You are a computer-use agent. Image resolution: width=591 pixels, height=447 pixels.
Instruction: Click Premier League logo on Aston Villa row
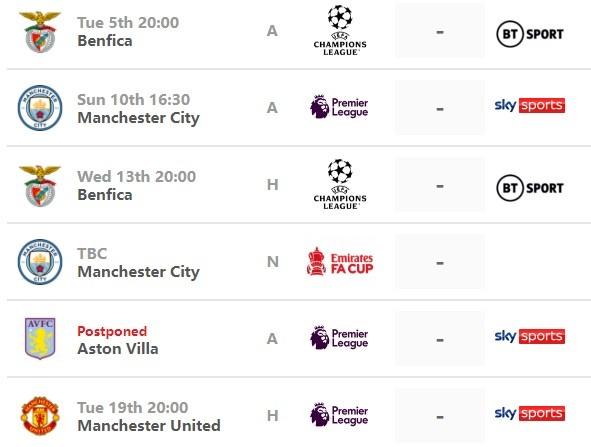339,338
